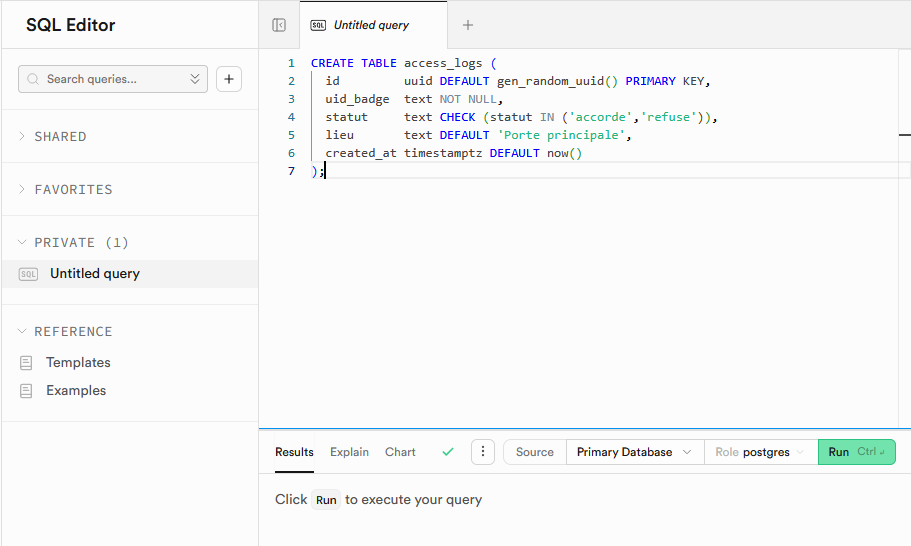Viewport: 911px width, 546px height.
Task: Open the Primary Database dropdown
Action: [635, 452]
